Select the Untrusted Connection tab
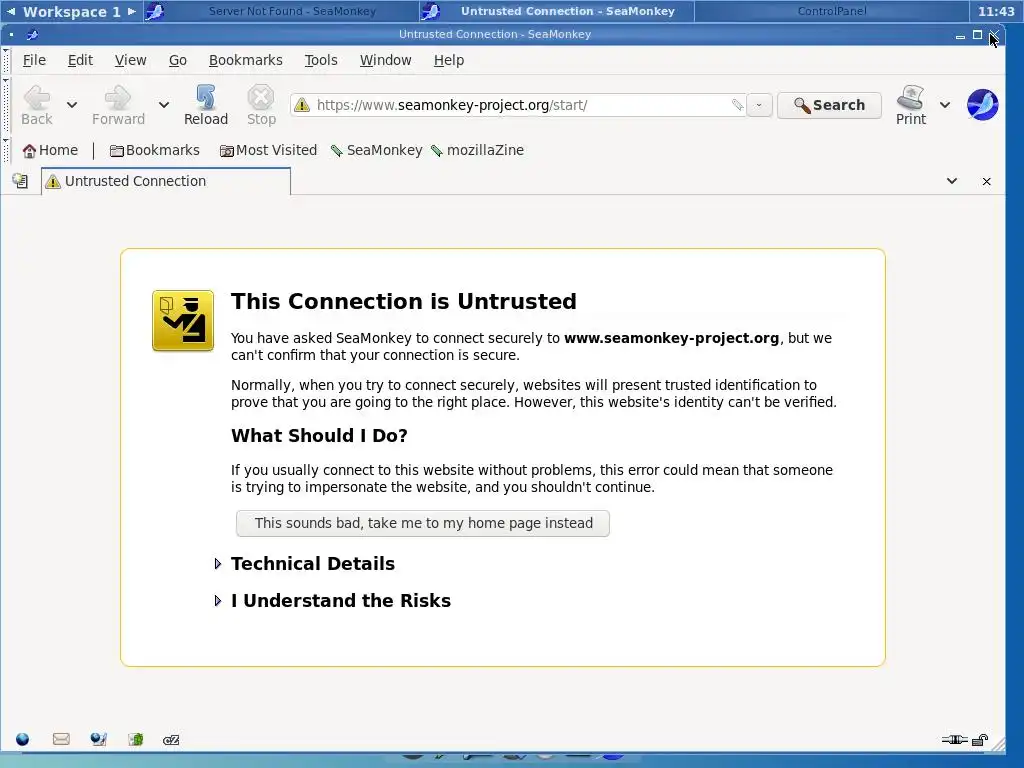The width and height of the screenshot is (1024, 768). point(166,181)
